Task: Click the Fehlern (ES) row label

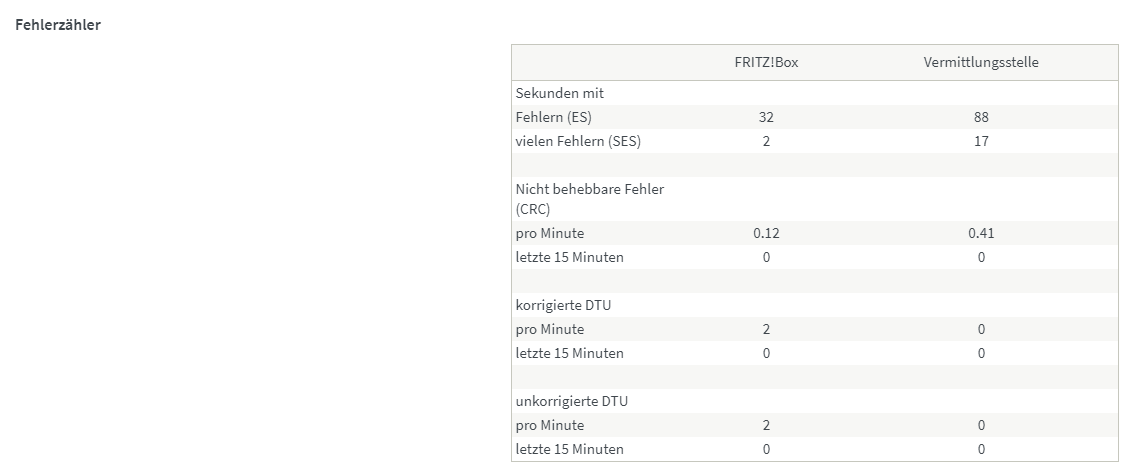Action: pos(554,117)
